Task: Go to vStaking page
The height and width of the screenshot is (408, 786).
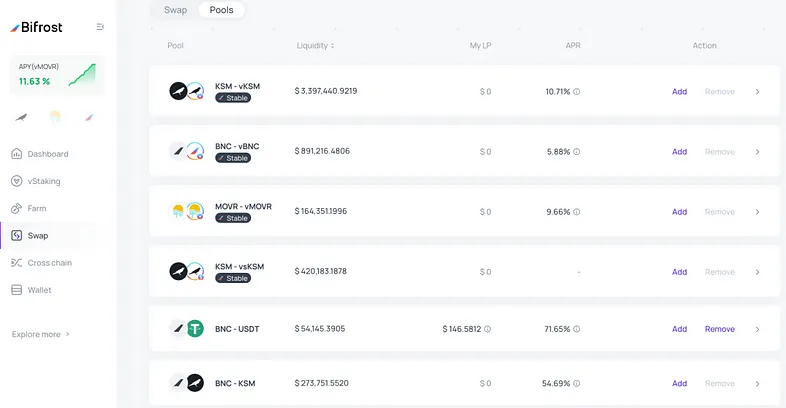Action: click(x=44, y=181)
